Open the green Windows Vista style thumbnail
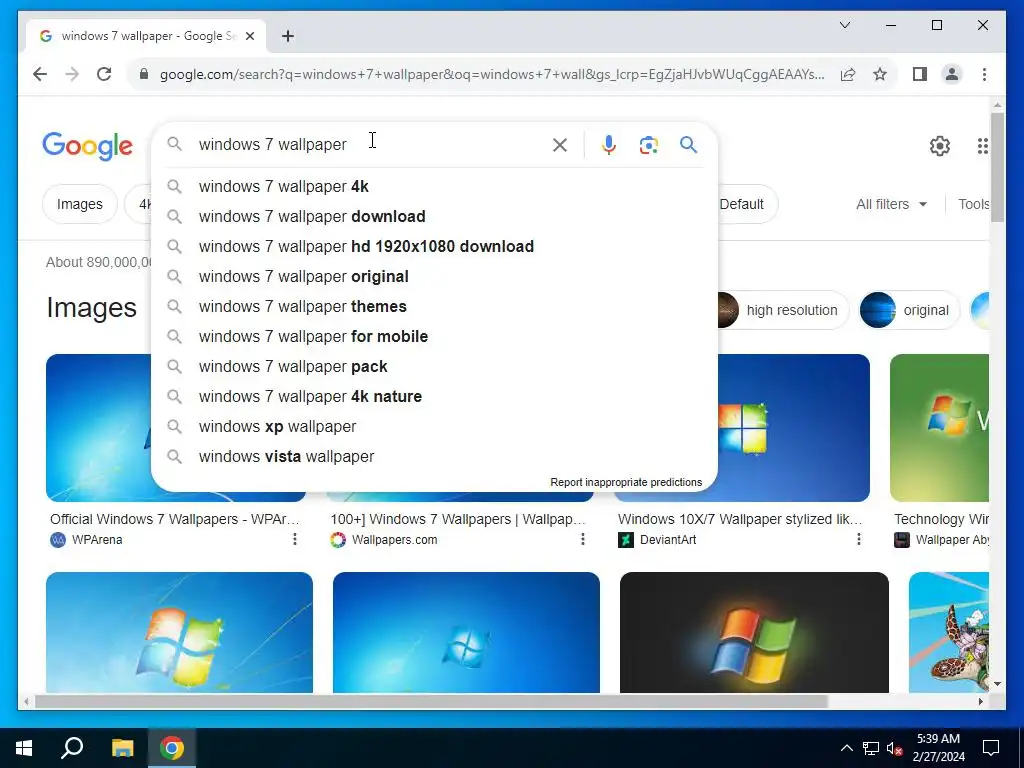This screenshot has width=1024, height=768. click(939, 428)
